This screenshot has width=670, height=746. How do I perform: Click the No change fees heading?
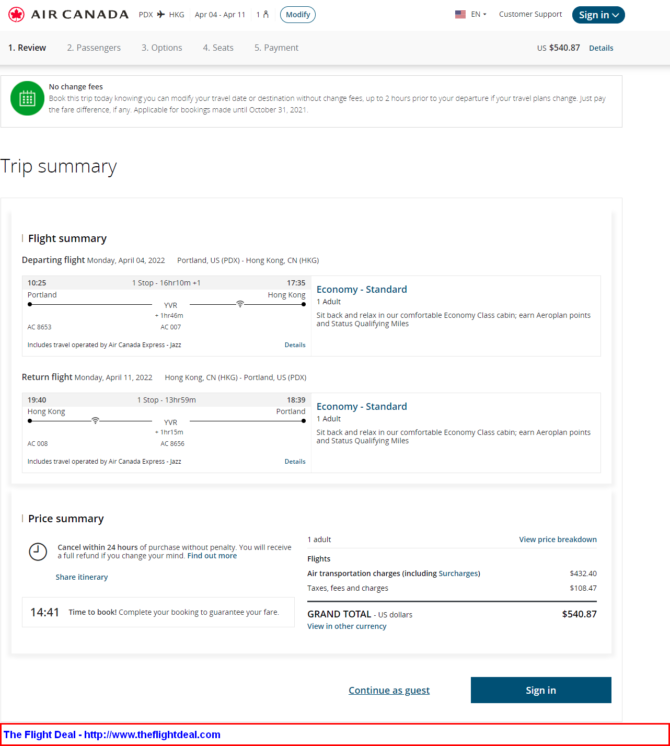[76, 87]
